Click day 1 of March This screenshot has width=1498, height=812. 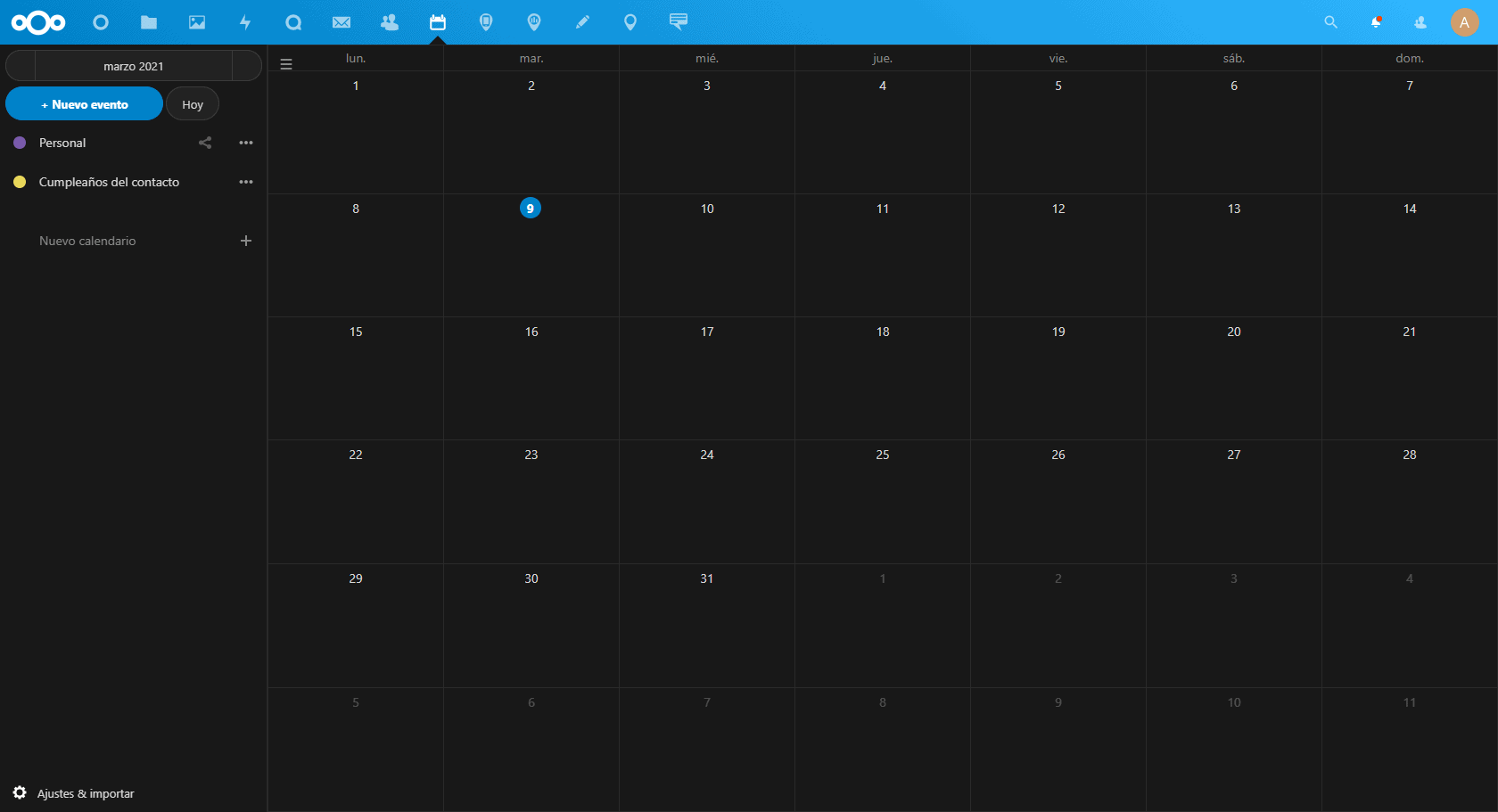(356, 86)
